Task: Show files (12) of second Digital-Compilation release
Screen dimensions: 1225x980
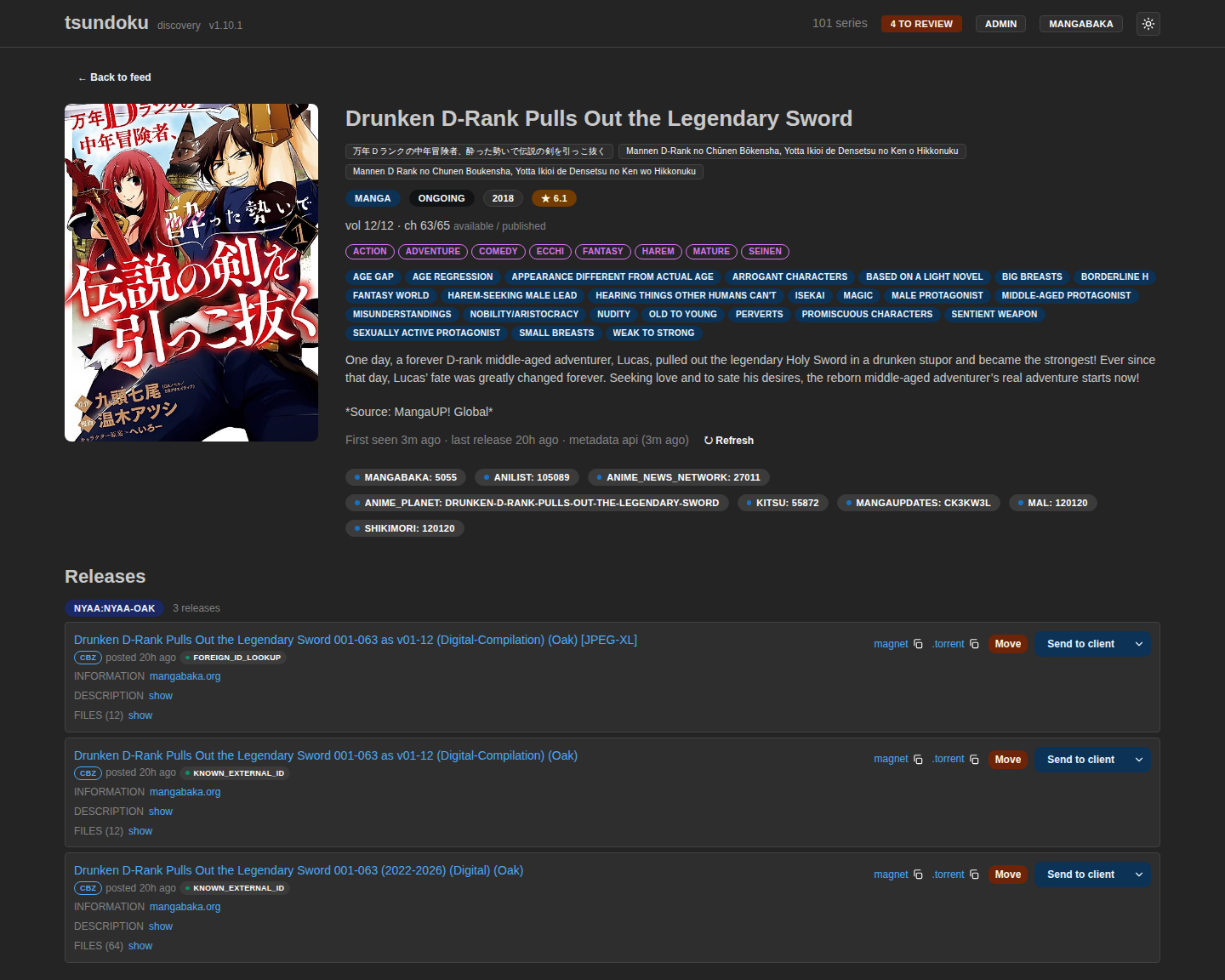Action: click(x=140, y=831)
